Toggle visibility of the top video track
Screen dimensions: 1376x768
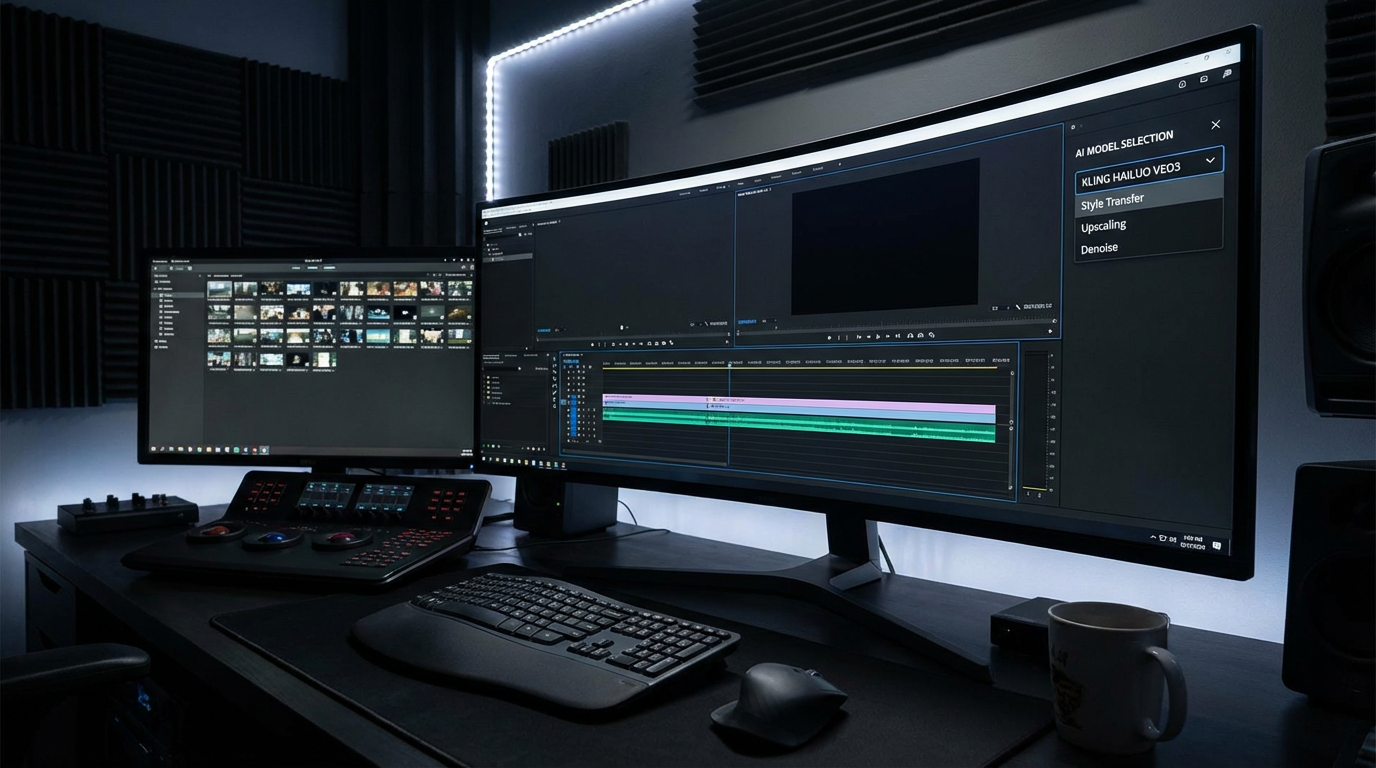569,371
